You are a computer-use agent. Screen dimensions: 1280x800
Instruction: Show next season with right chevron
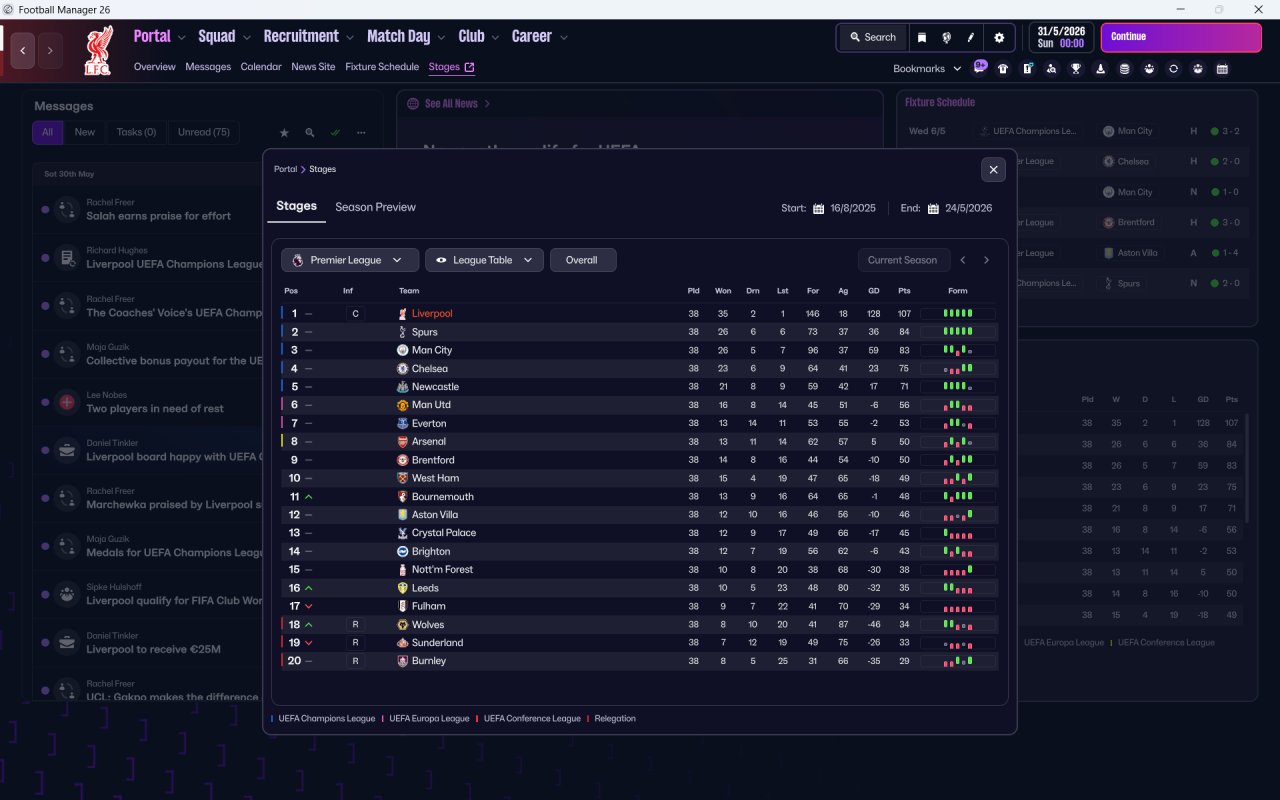click(x=986, y=260)
